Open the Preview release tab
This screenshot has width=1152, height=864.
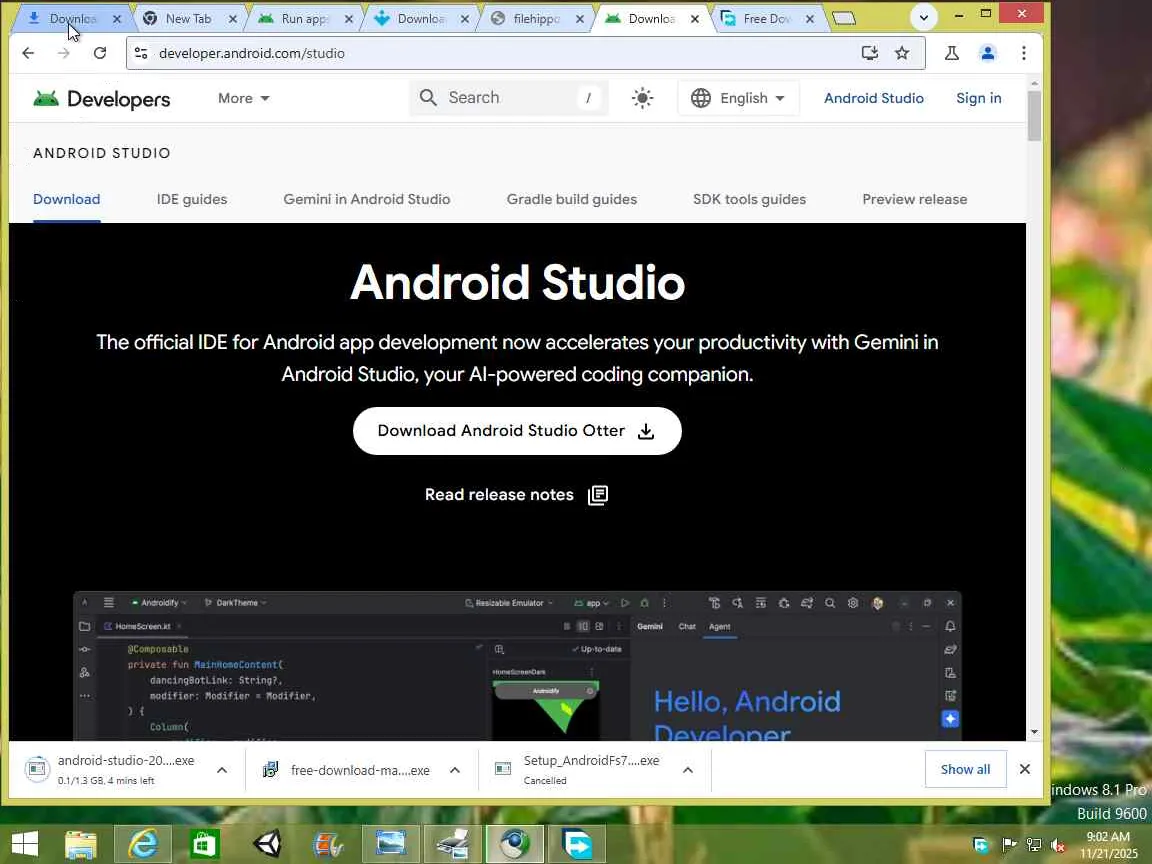(915, 199)
